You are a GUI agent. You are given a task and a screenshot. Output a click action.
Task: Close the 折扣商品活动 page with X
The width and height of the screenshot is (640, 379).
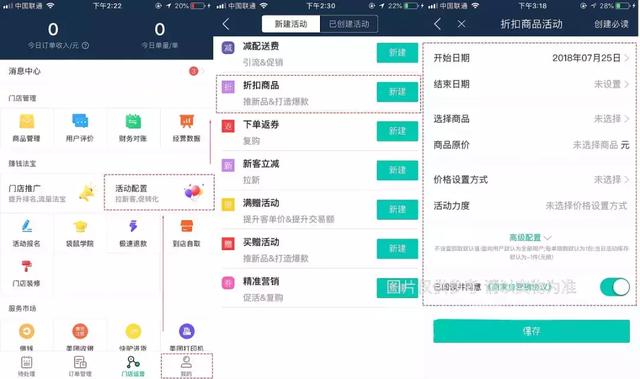pos(462,24)
